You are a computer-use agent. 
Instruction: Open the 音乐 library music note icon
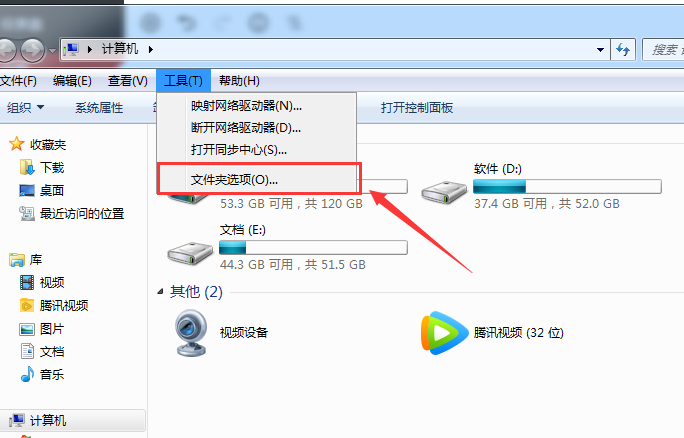(x=27, y=374)
